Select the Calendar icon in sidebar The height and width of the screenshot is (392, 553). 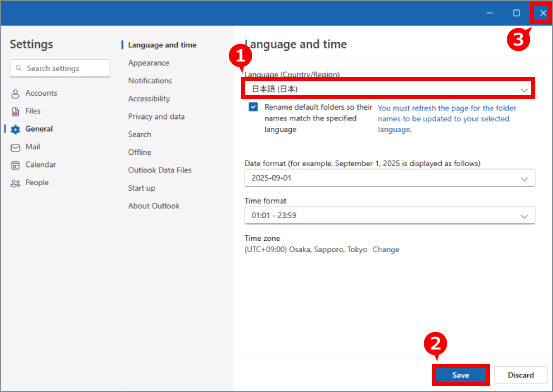coord(15,165)
